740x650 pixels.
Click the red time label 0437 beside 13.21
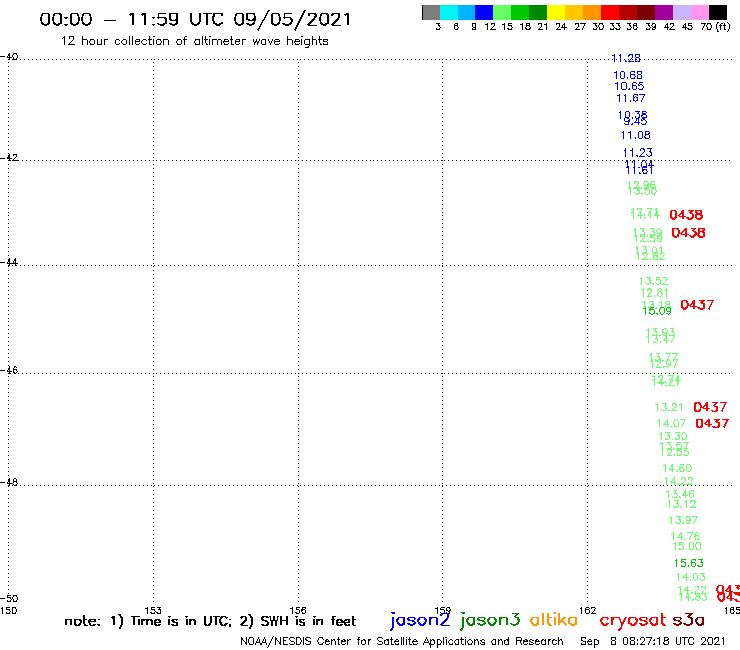(710, 407)
